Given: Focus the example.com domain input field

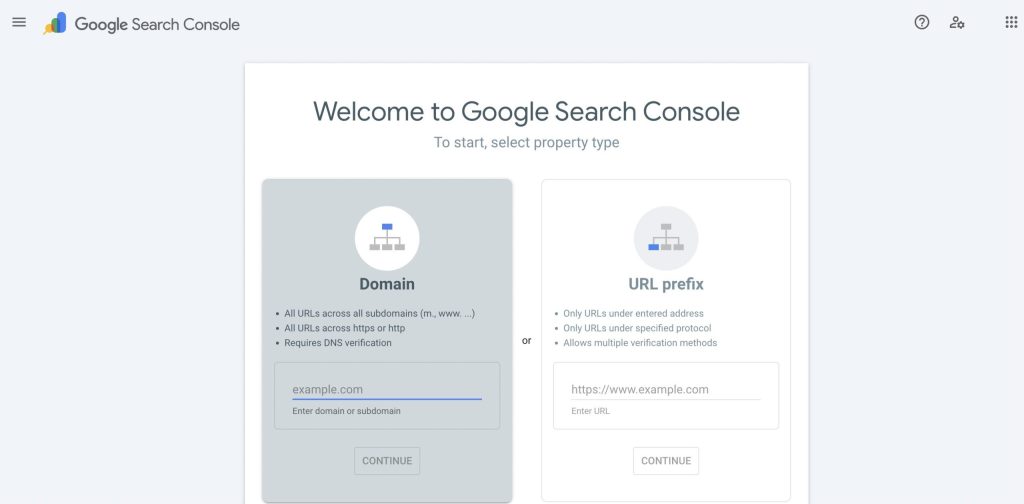Looking at the screenshot, I should click(x=387, y=389).
